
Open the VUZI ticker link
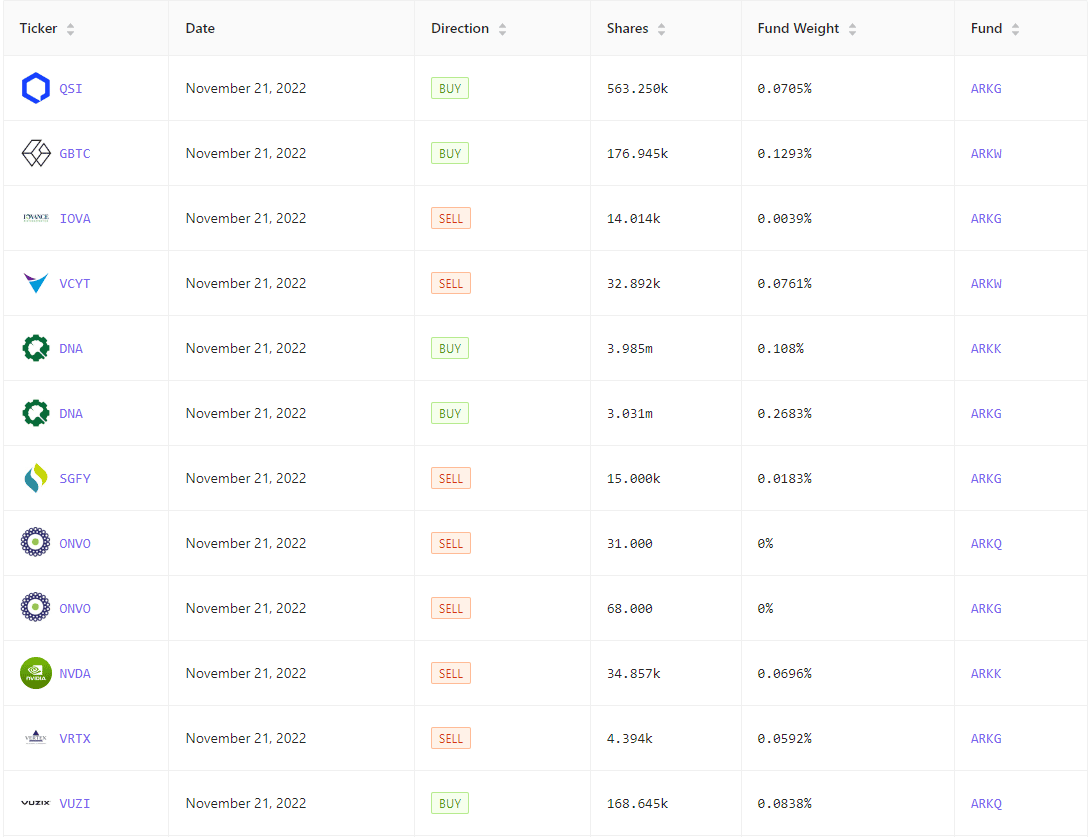(x=75, y=803)
